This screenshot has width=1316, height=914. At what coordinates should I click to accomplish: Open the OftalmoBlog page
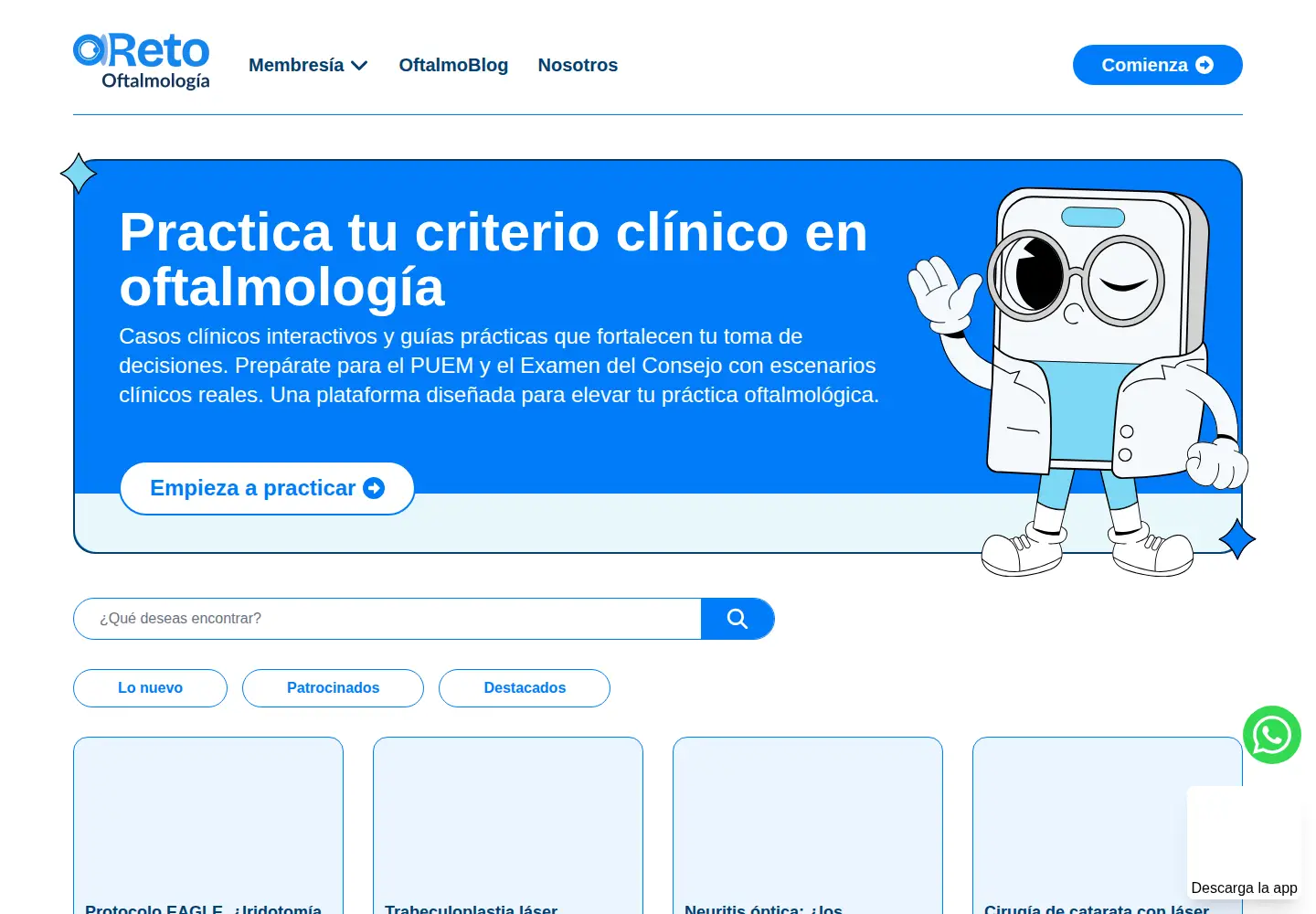tap(453, 65)
